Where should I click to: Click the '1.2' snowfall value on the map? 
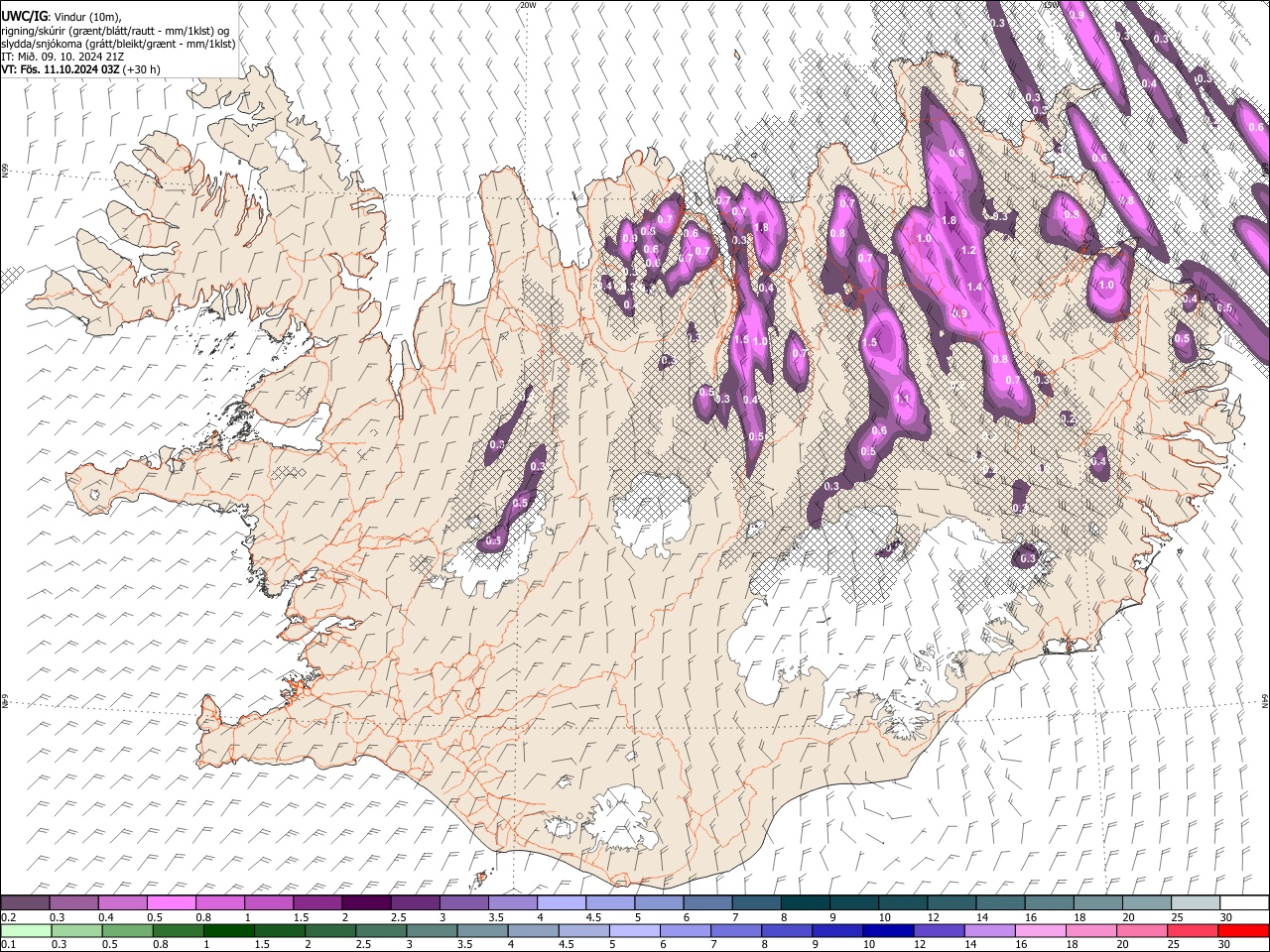[969, 251]
